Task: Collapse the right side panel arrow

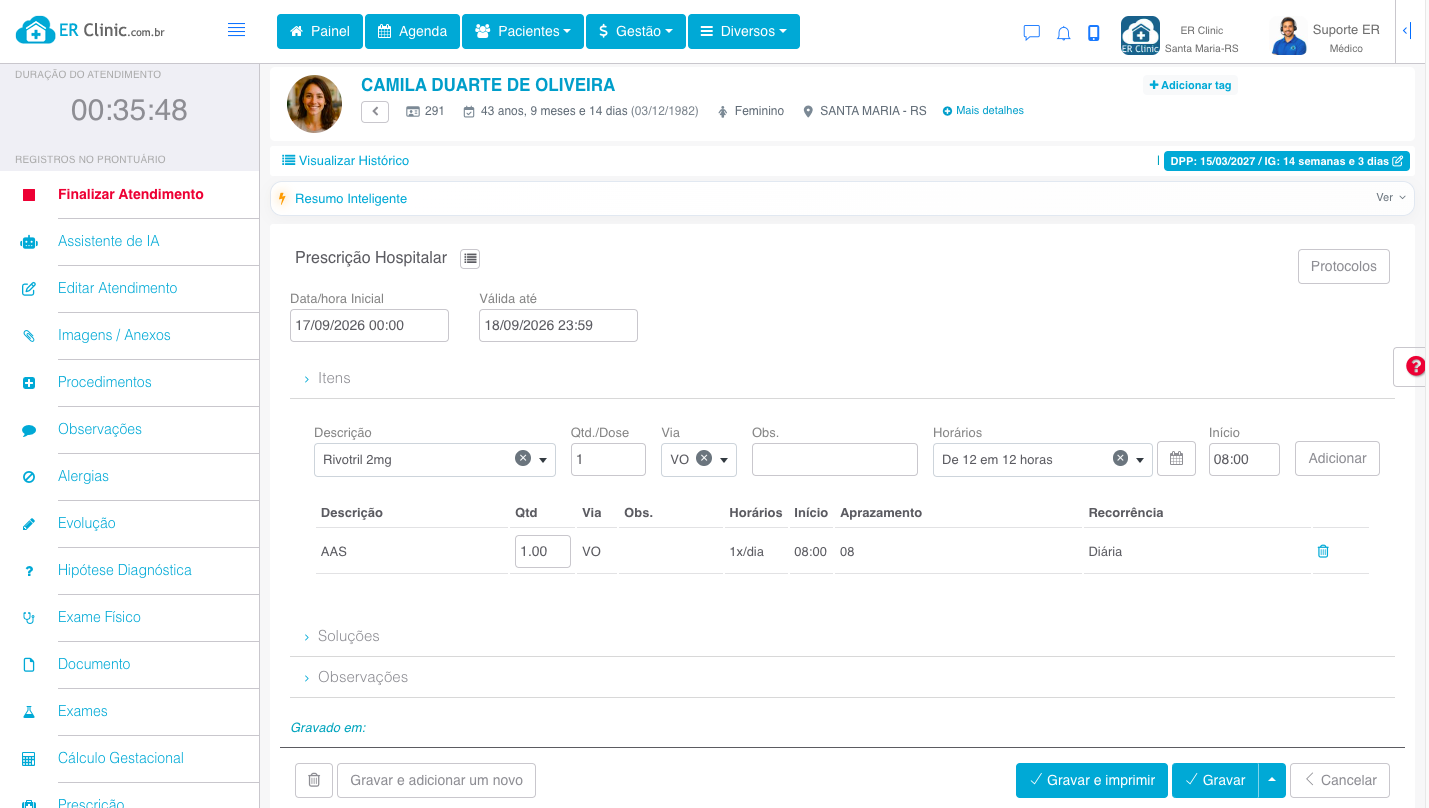Action: tap(1407, 31)
